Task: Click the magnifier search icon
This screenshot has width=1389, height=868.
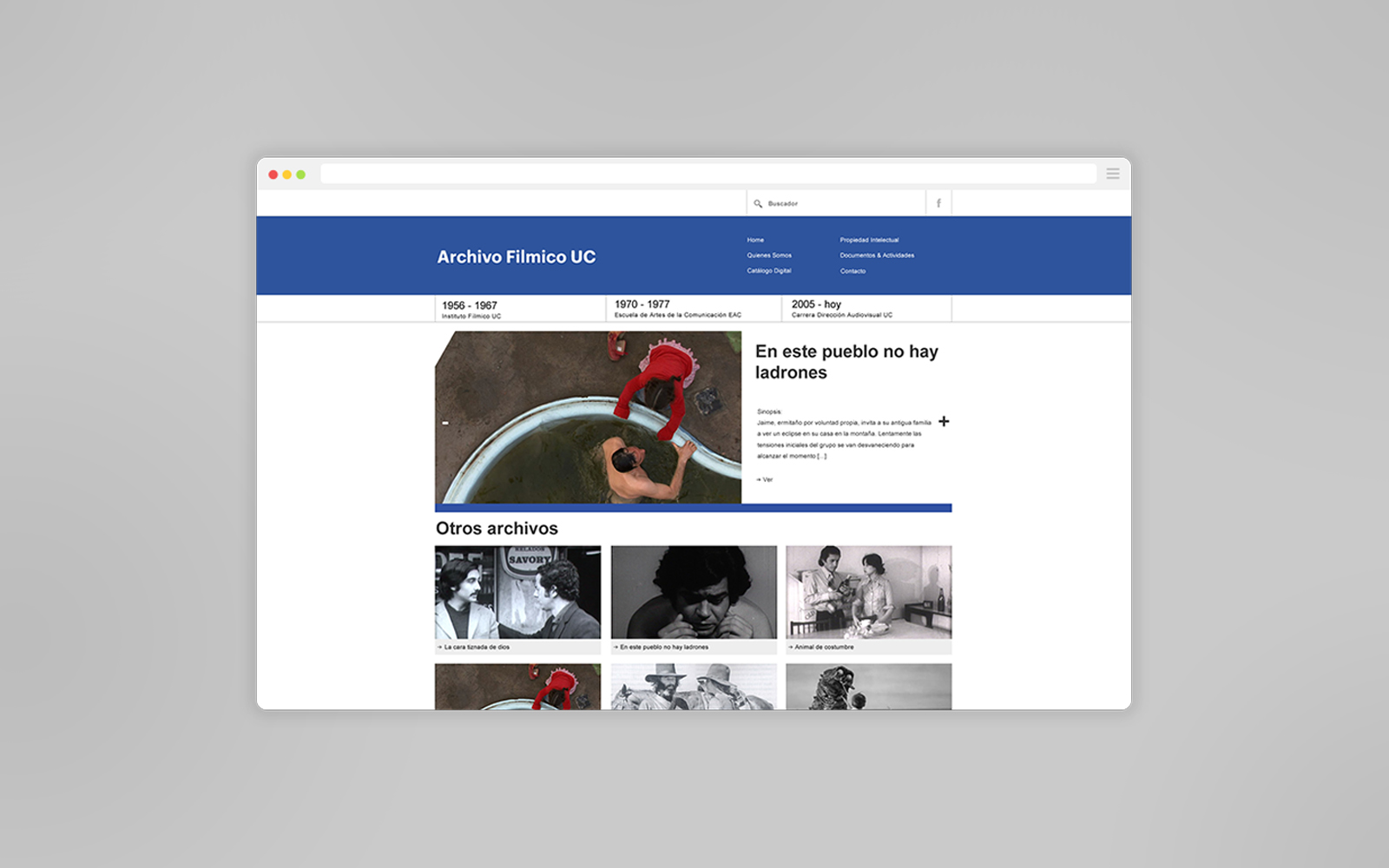Action: 758,204
